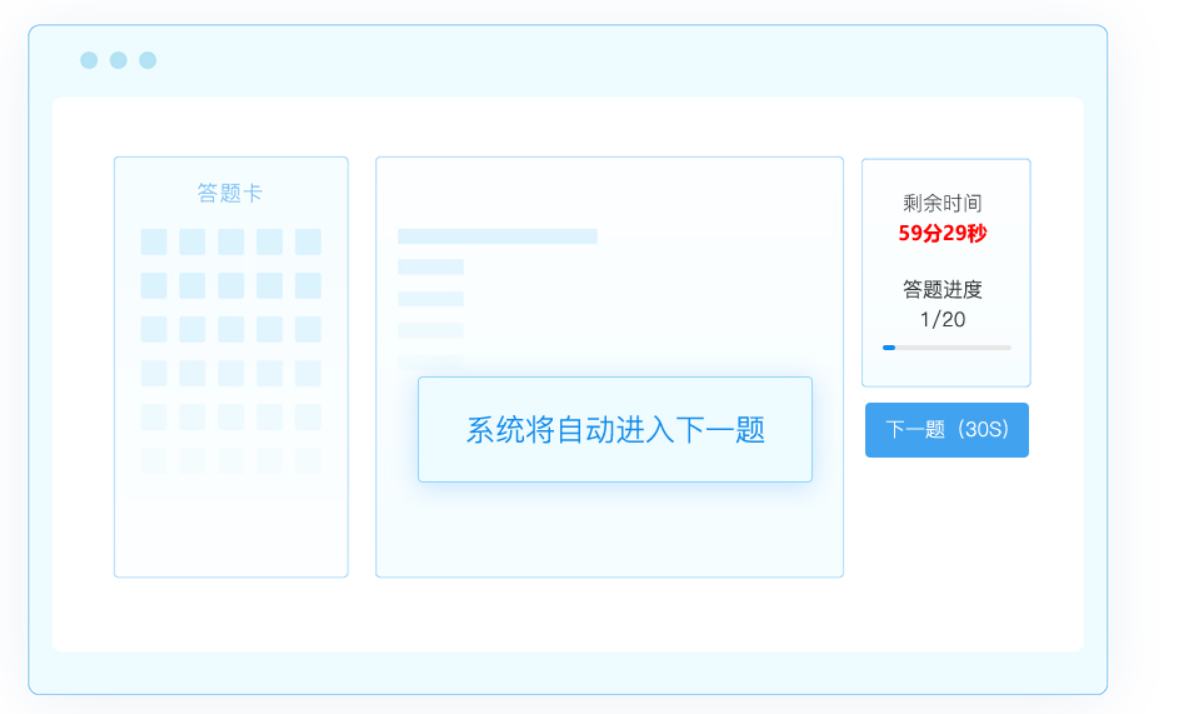Image resolution: width=1187 pixels, height=714 pixels.
Task: Pick fourth square in answer card's second row
Action: tap(269, 286)
